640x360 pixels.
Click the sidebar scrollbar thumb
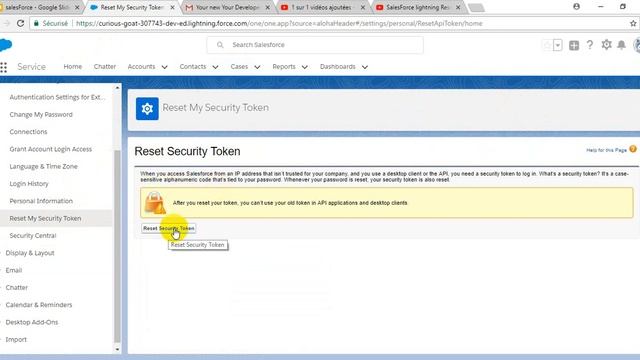(118, 247)
